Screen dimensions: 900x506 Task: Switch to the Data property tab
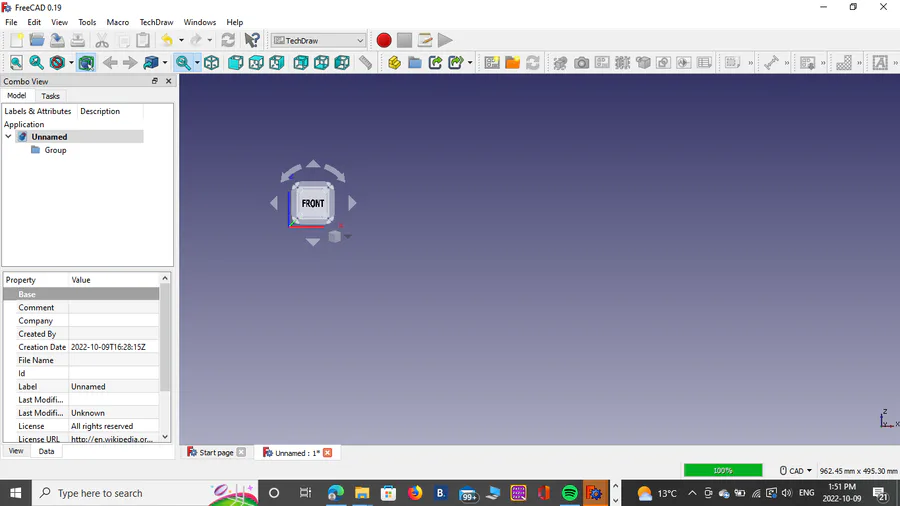click(46, 451)
